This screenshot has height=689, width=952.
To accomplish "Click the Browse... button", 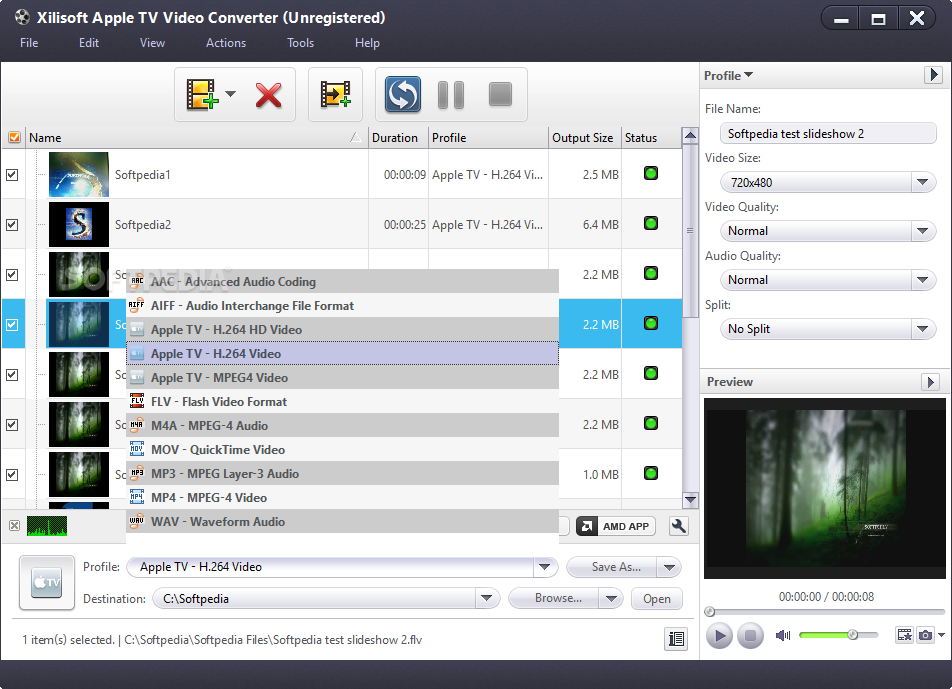I will (x=554, y=599).
